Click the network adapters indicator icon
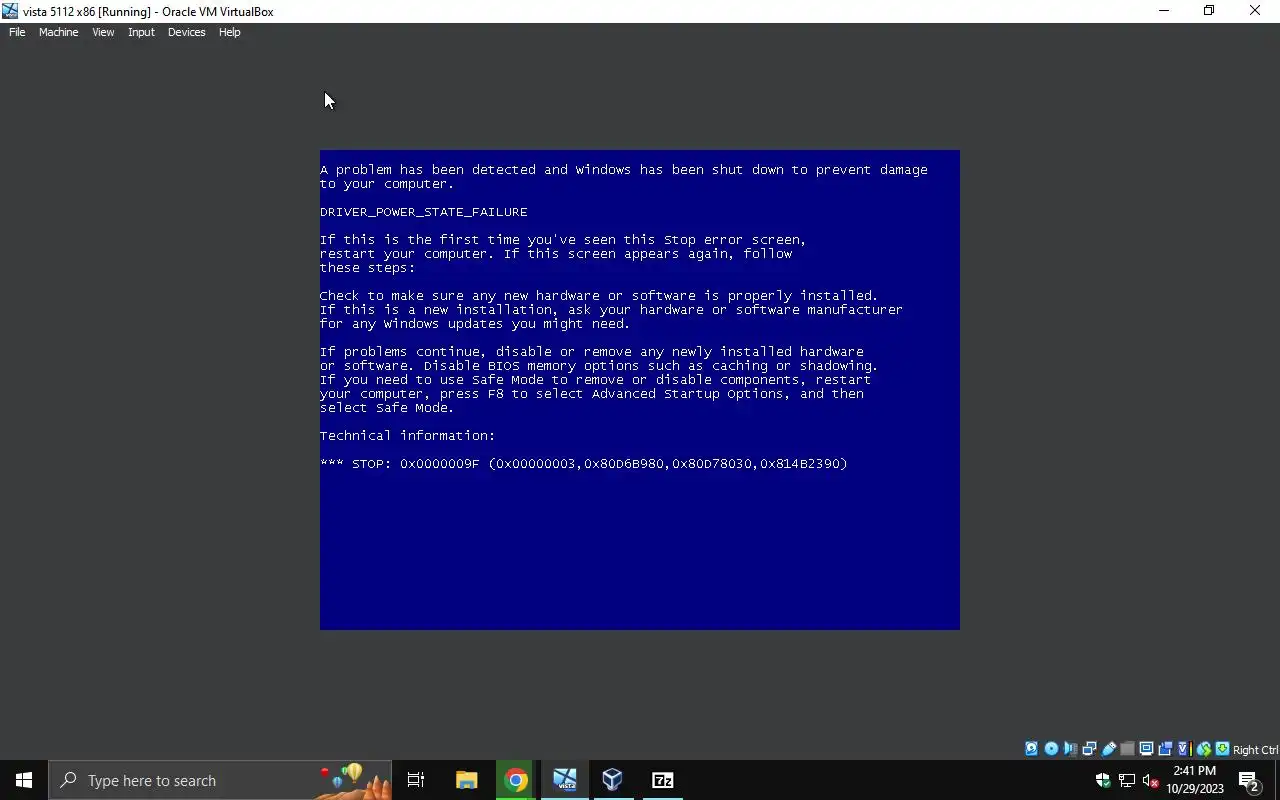The image size is (1280, 800). tap(1089, 749)
